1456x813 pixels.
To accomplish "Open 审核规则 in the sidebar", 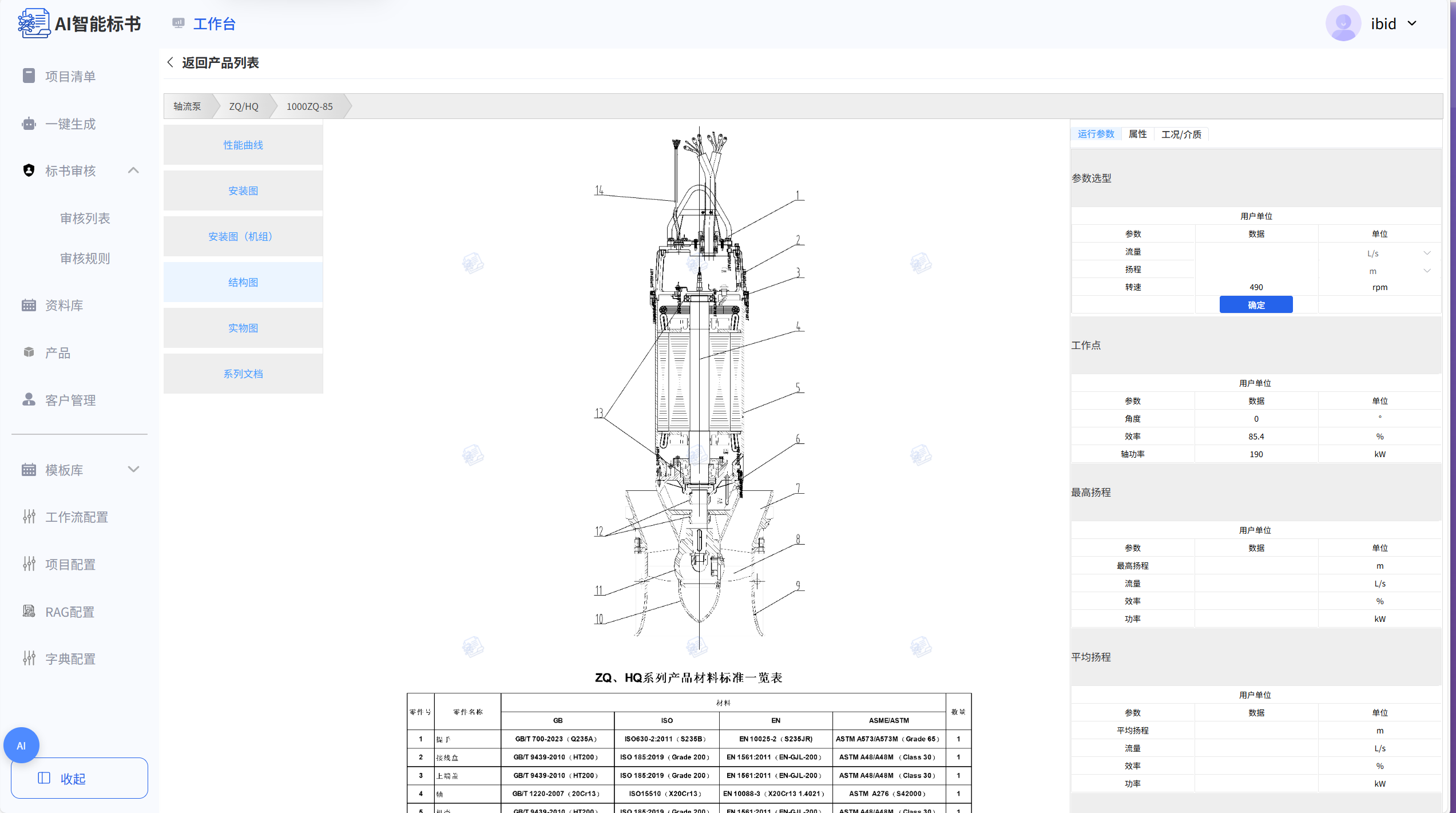I will 85,258.
